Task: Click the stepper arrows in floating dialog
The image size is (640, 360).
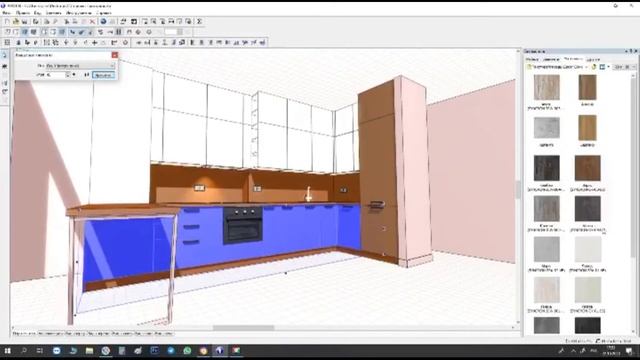Action: [x=68, y=75]
